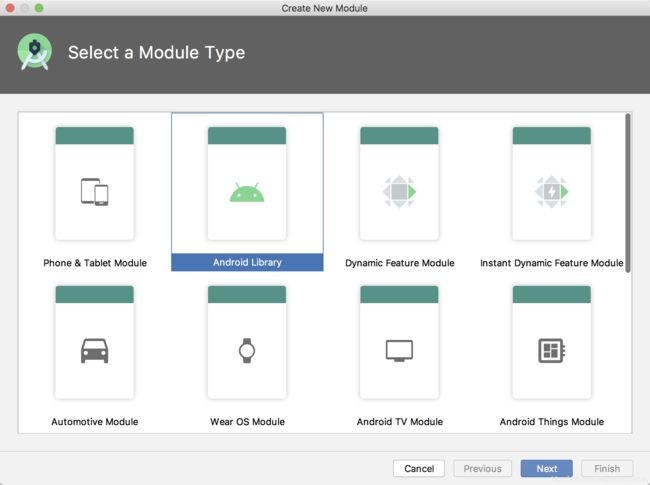Close the Create New Module window
The width and height of the screenshot is (650, 485).
point(10,8)
